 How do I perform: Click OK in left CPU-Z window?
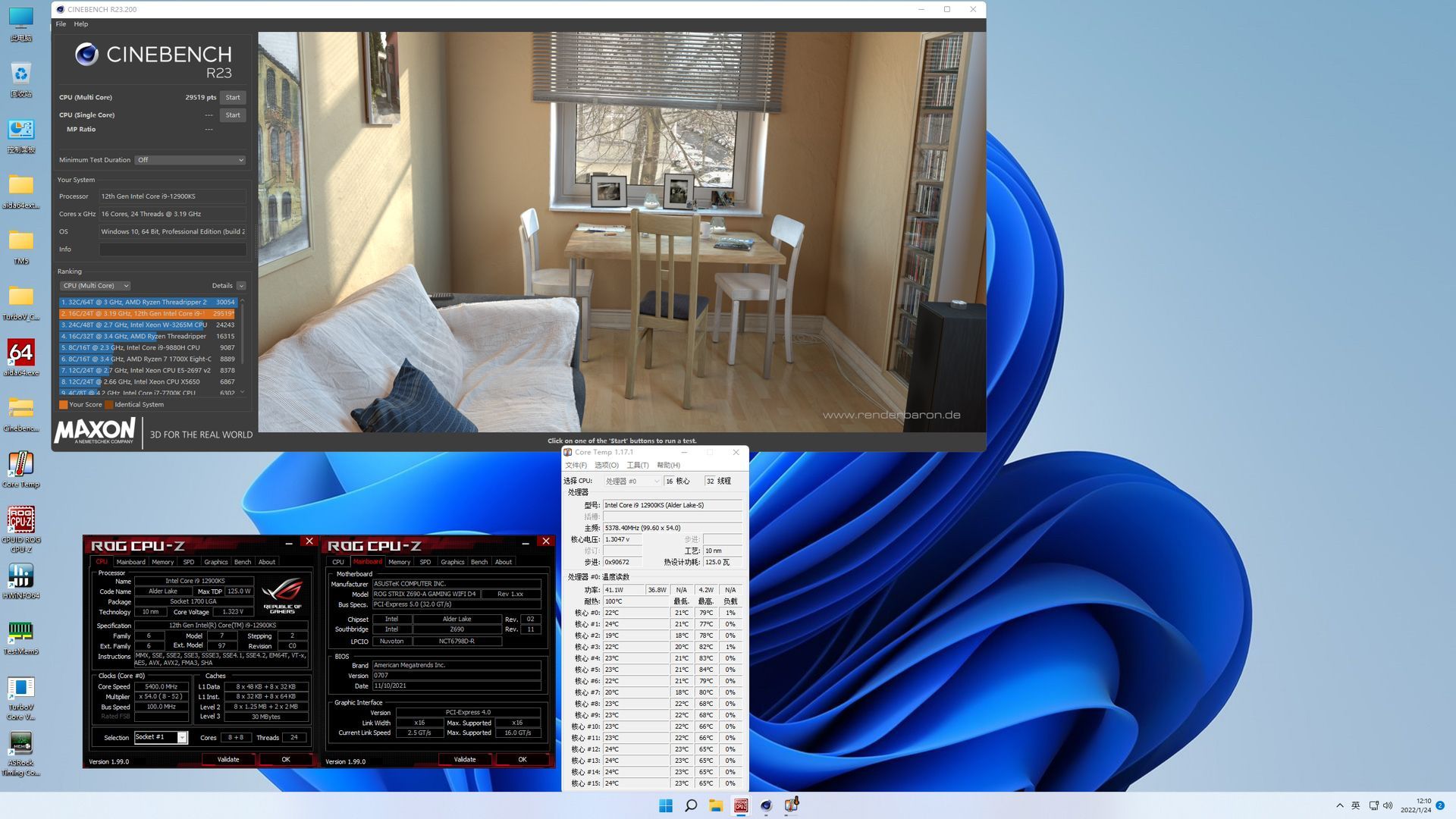coord(286,759)
